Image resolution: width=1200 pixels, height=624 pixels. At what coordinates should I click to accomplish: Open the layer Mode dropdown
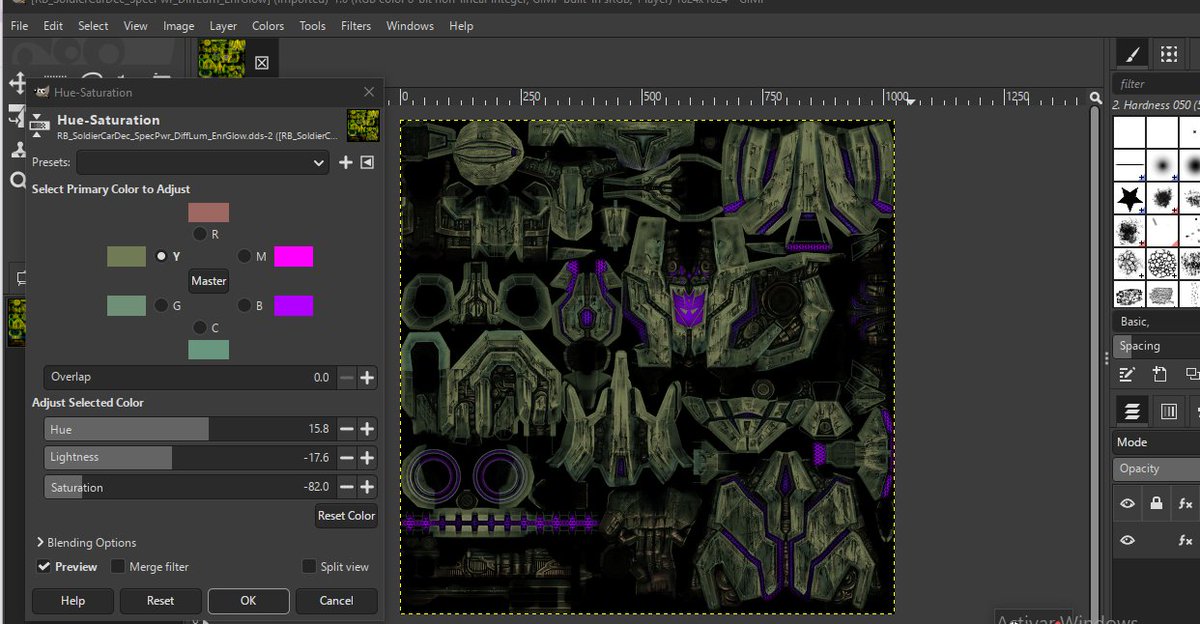1156,442
